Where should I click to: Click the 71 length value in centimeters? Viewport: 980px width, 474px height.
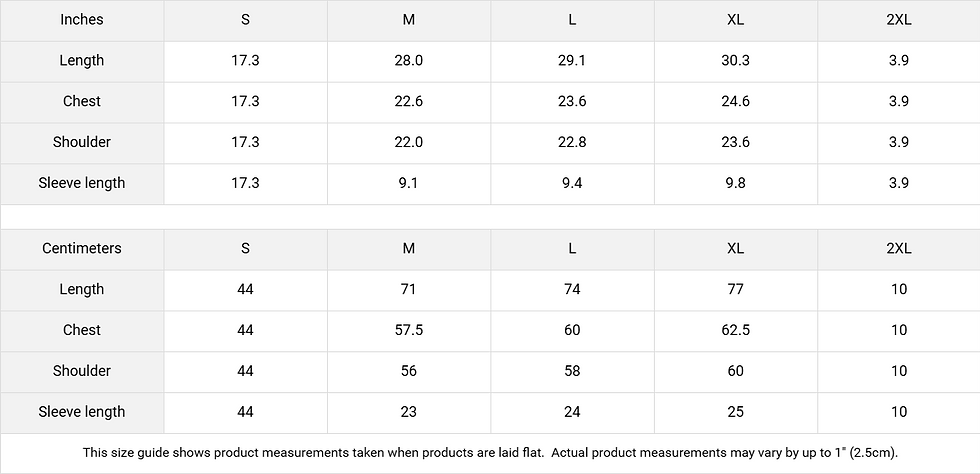pos(408,289)
